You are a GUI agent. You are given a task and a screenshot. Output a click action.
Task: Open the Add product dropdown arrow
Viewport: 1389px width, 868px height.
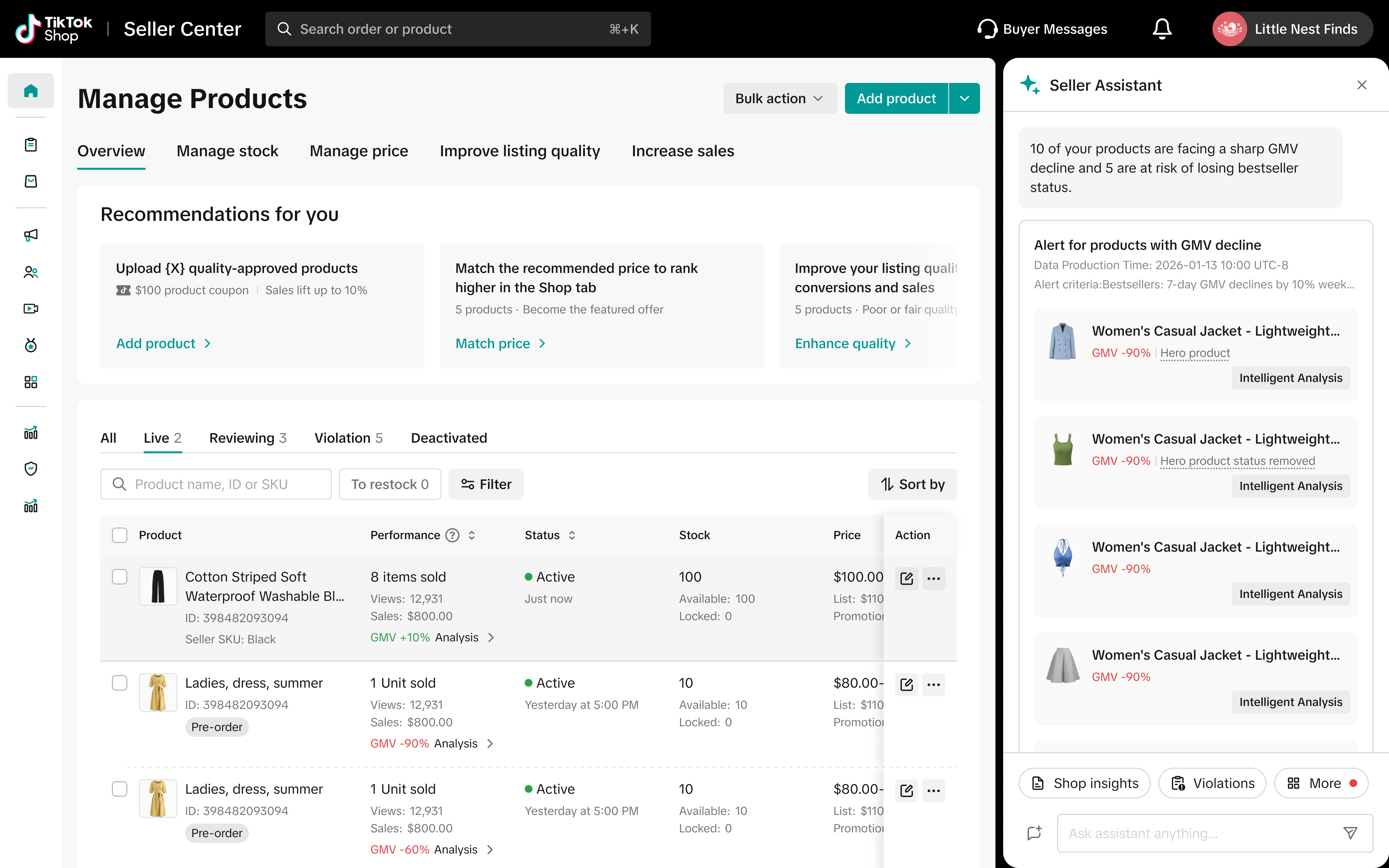tap(965, 99)
